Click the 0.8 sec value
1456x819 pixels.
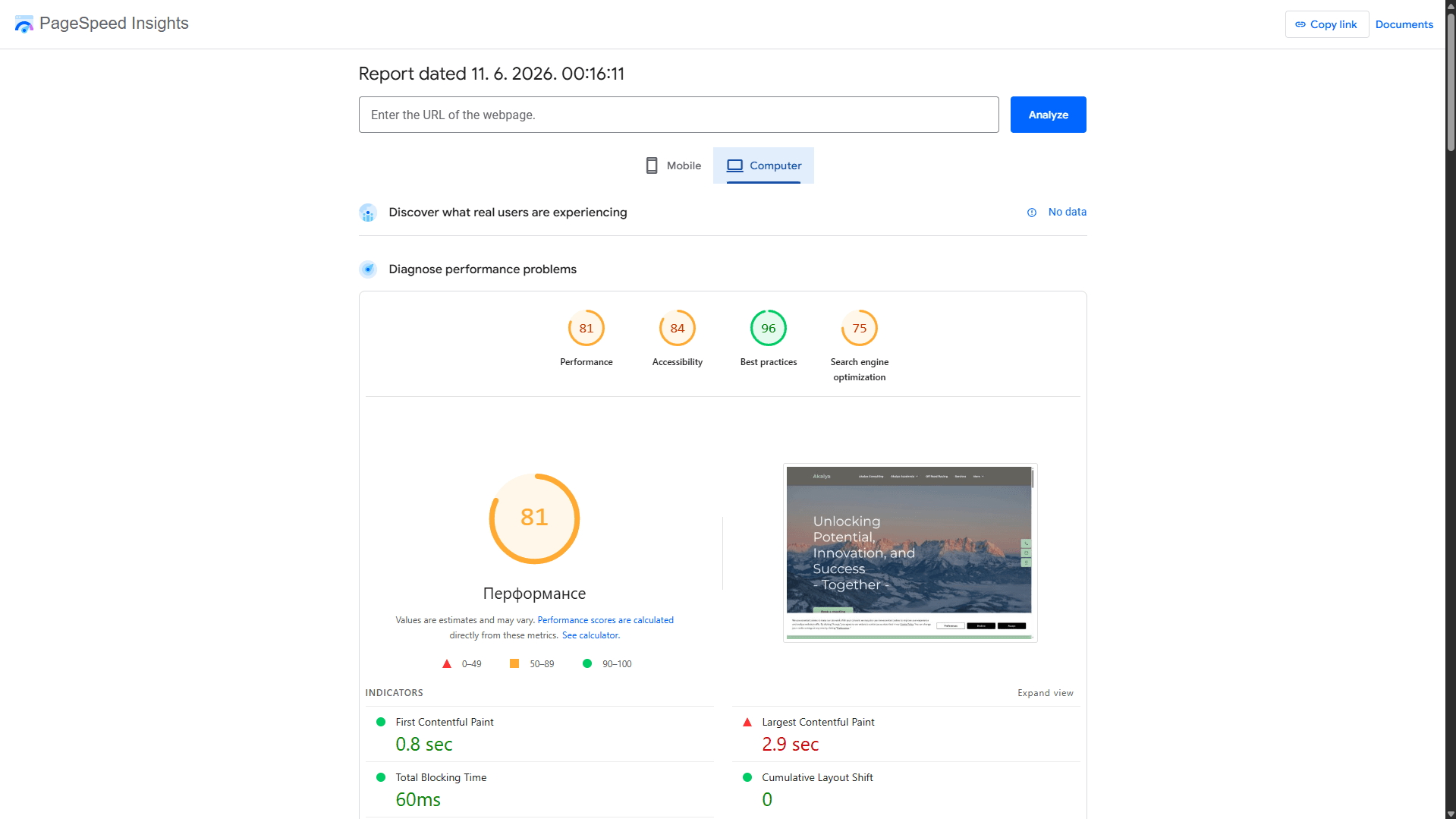(x=424, y=745)
